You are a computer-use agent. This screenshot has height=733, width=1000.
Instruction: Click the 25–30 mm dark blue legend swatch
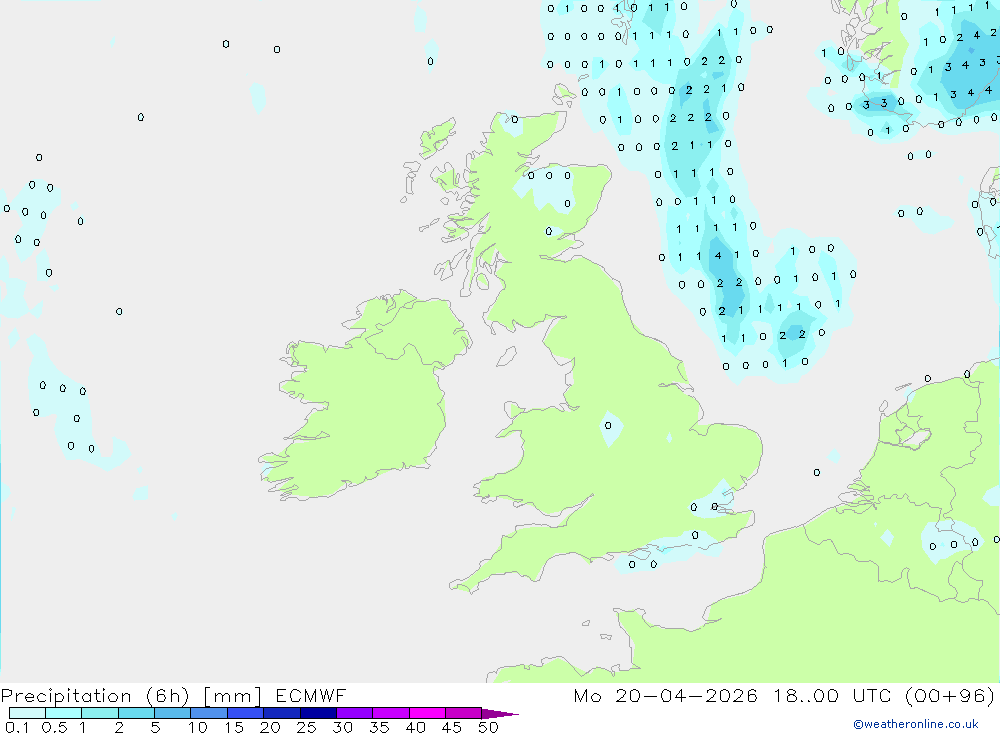[x=318, y=713]
